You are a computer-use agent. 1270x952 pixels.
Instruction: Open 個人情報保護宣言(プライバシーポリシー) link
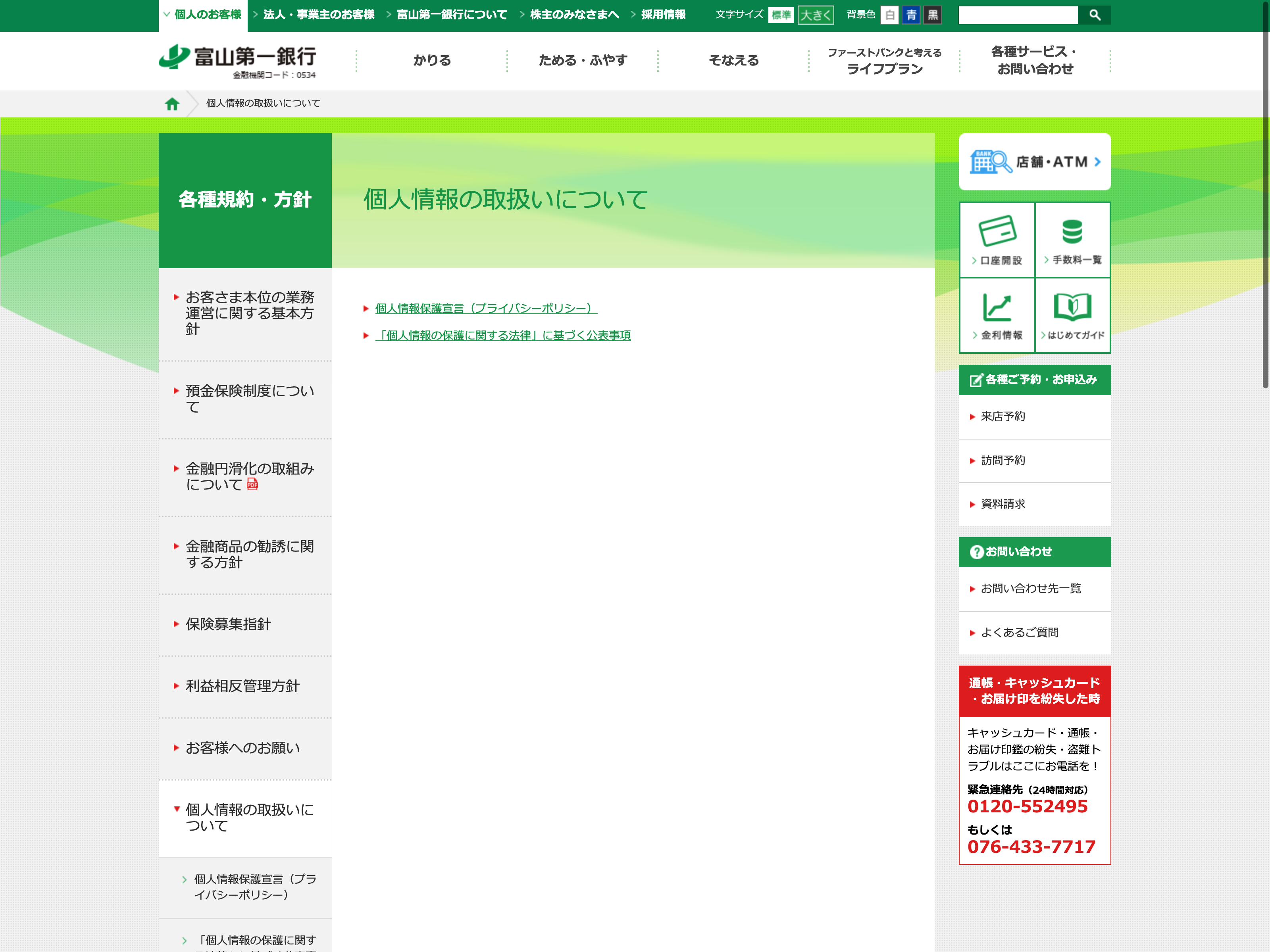(486, 308)
